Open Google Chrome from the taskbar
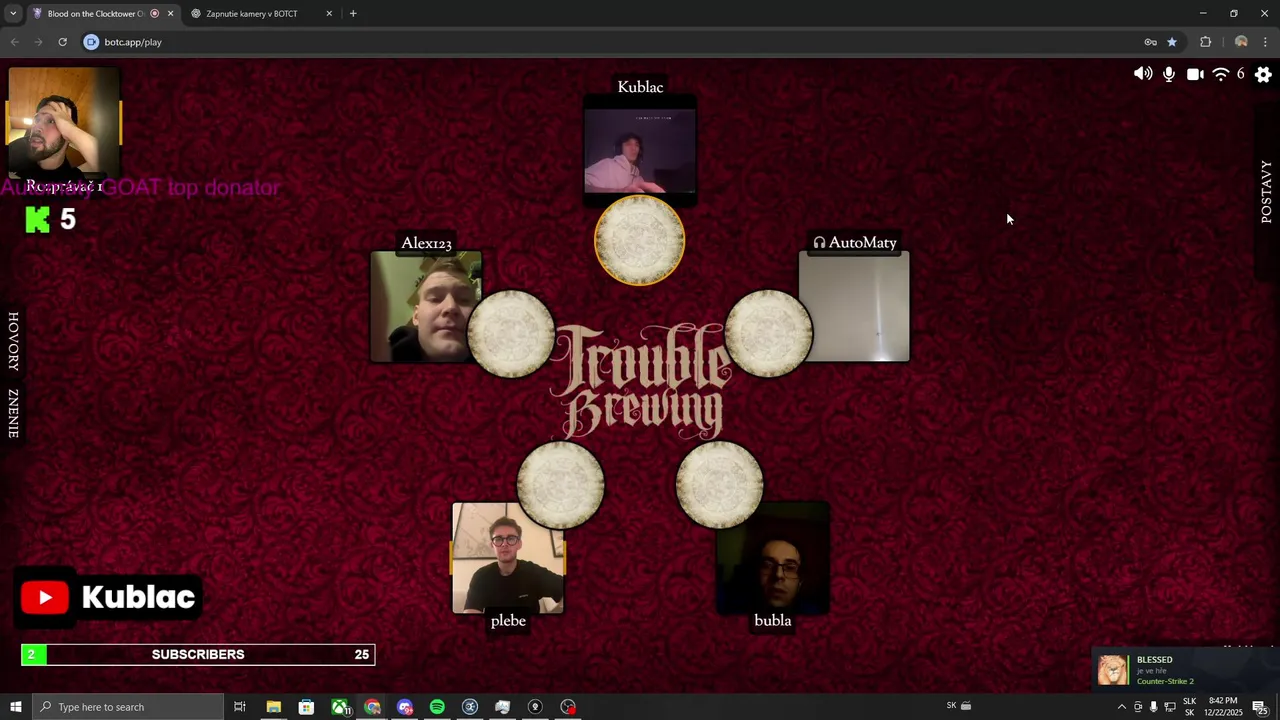The height and width of the screenshot is (720, 1280). (372, 707)
